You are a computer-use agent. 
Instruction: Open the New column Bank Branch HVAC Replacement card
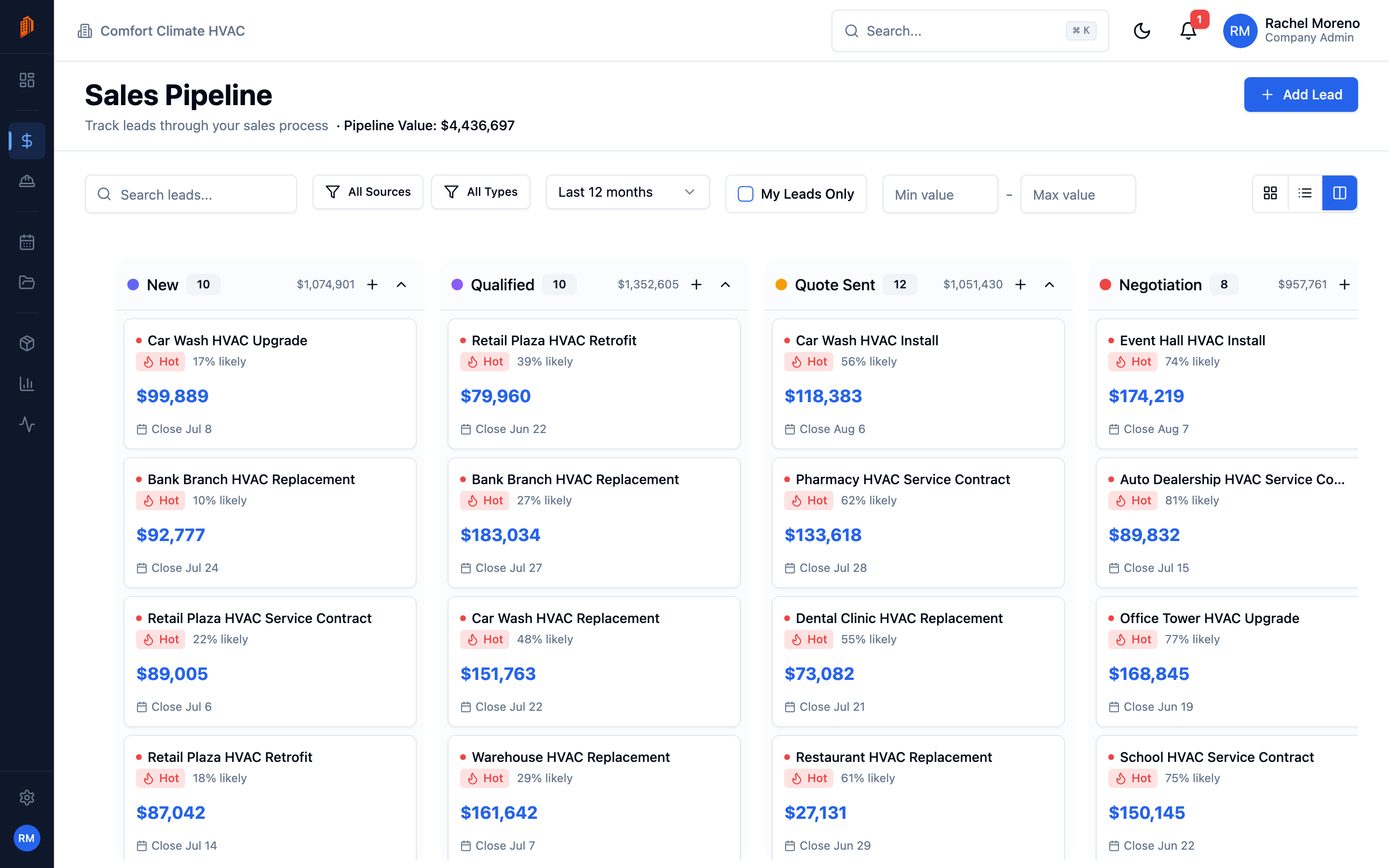tap(270, 522)
